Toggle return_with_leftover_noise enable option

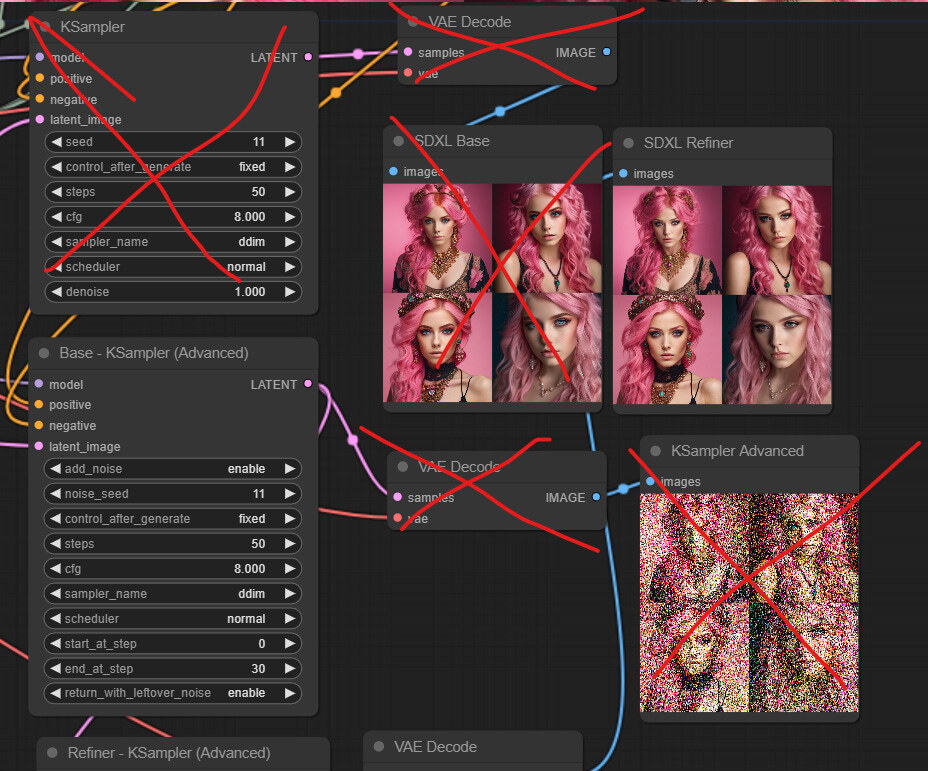tap(173, 693)
